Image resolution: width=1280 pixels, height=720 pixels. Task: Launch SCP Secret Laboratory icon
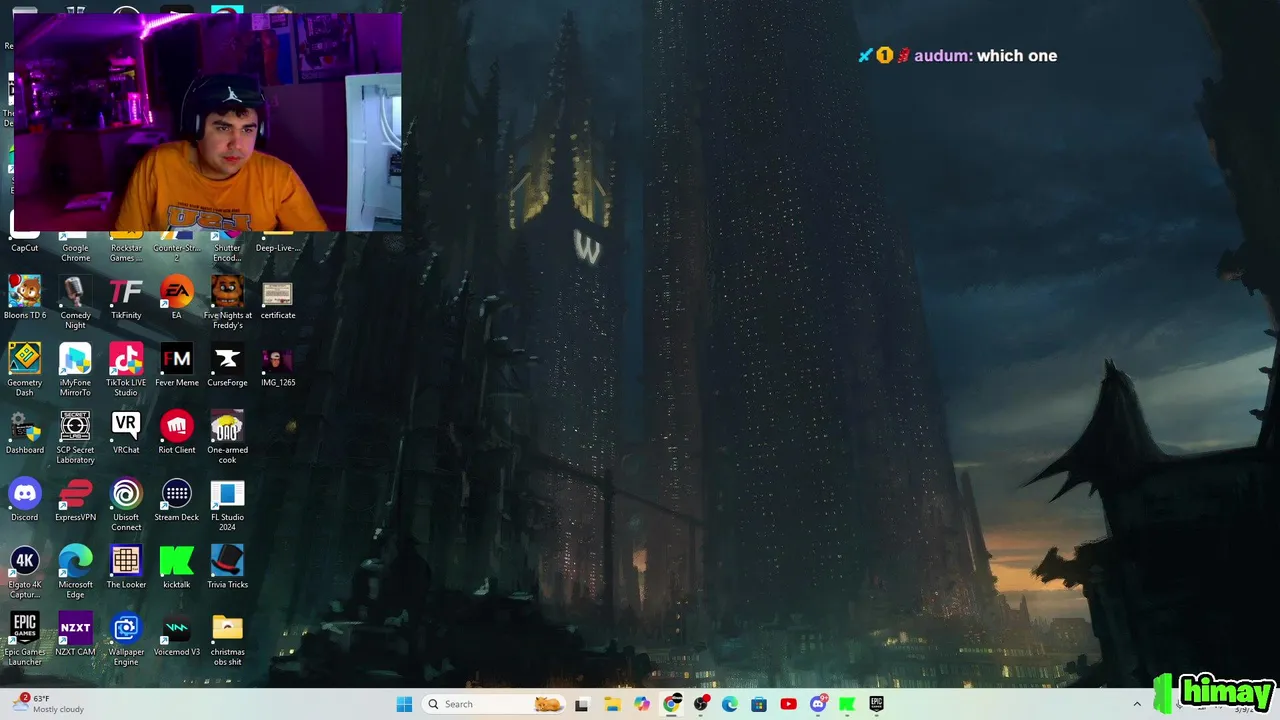75,427
